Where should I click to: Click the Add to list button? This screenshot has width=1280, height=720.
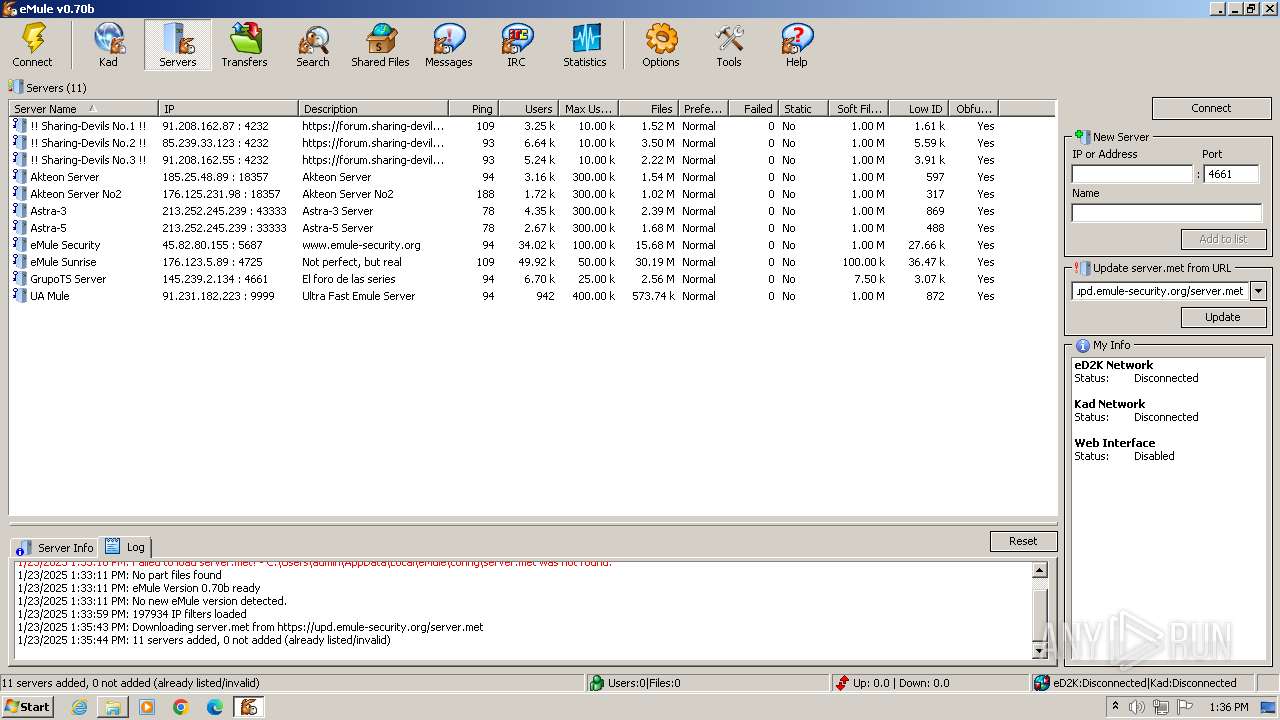coord(1223,239)
